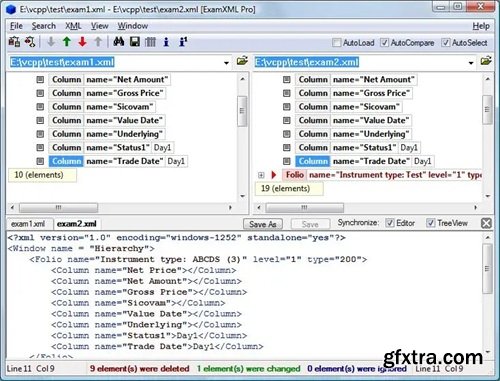Open the Window menu

coord(133,26)
